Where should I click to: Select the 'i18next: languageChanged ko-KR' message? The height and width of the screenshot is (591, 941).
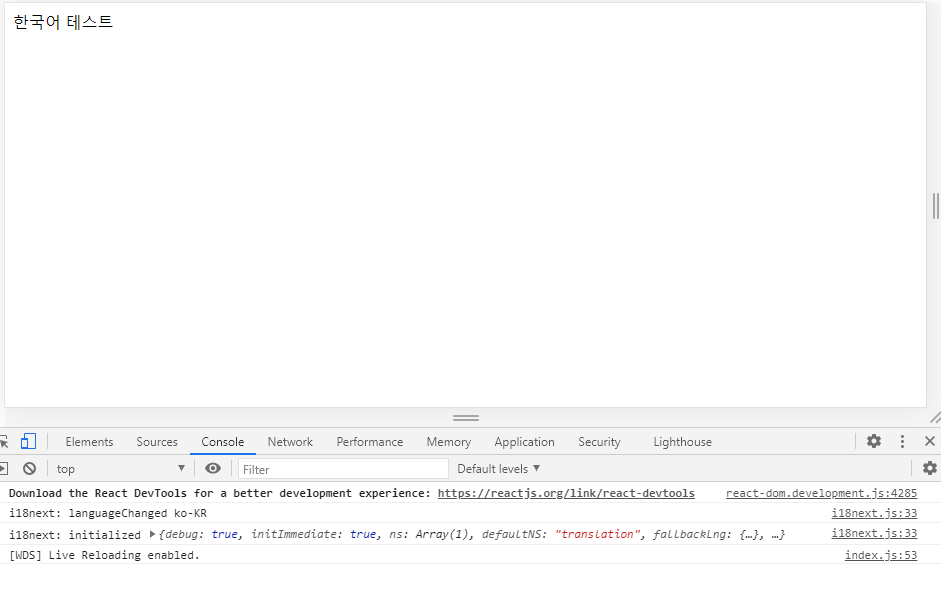108,514
